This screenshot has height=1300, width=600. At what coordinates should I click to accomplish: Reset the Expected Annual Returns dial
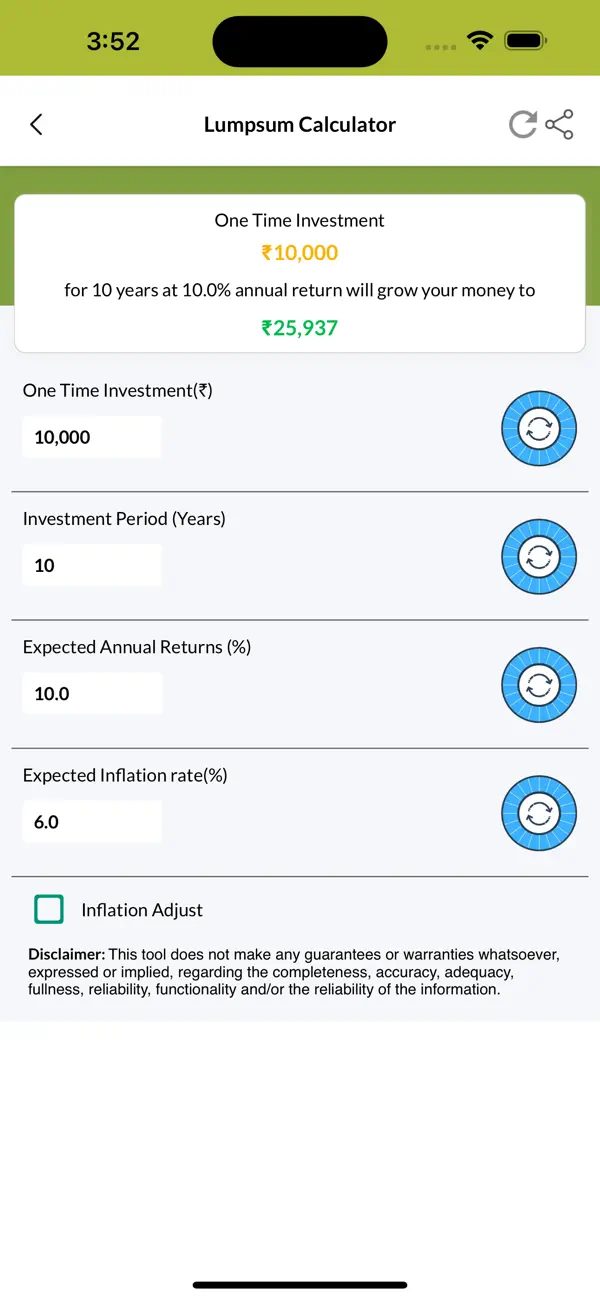539,685
